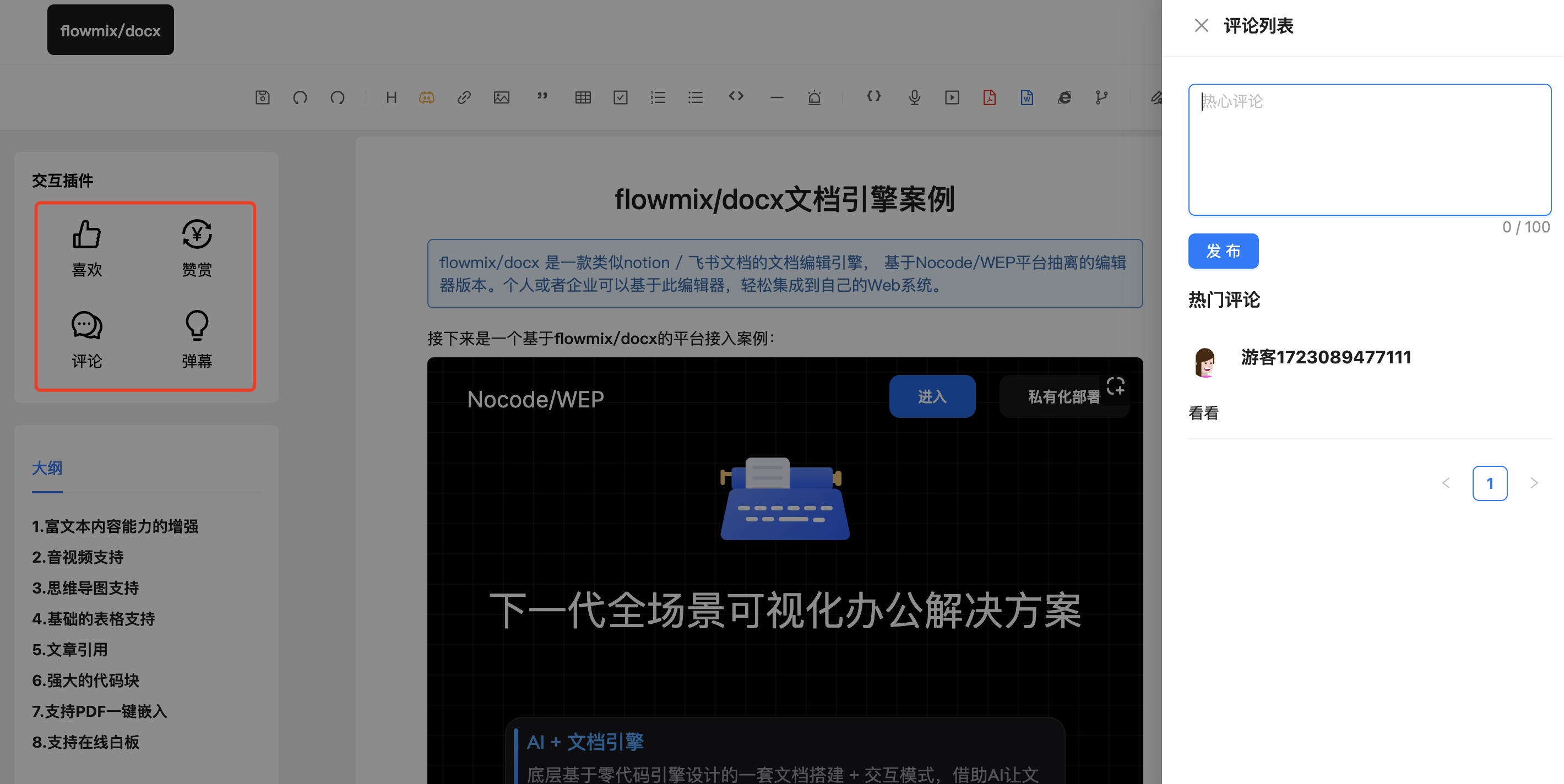Image resolution: width=1564 pixels, height=784 pixels.
Task: Insert a horizontal divider line
Action: click(776, 97)
